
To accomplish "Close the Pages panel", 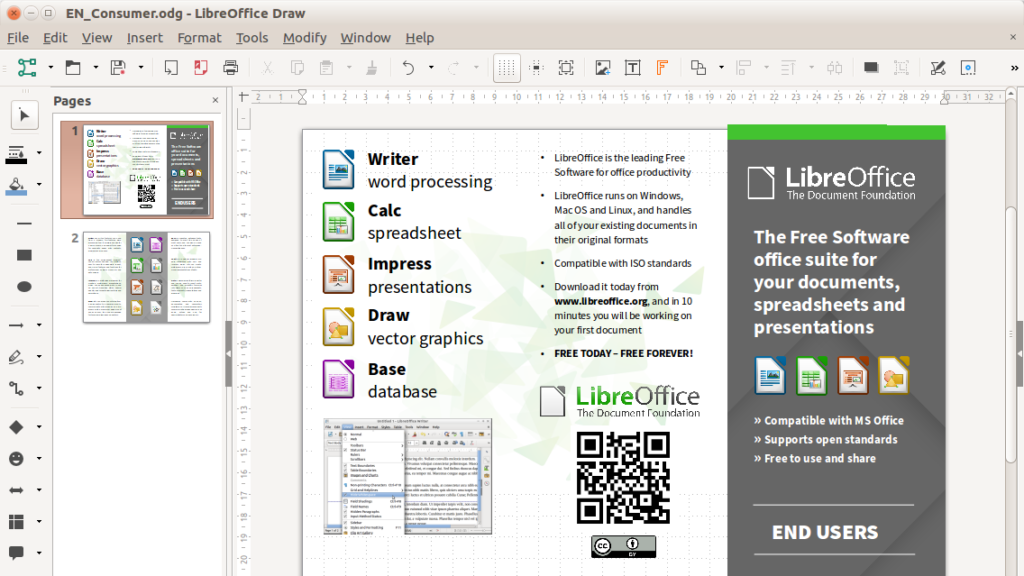I will click(216, 101).
